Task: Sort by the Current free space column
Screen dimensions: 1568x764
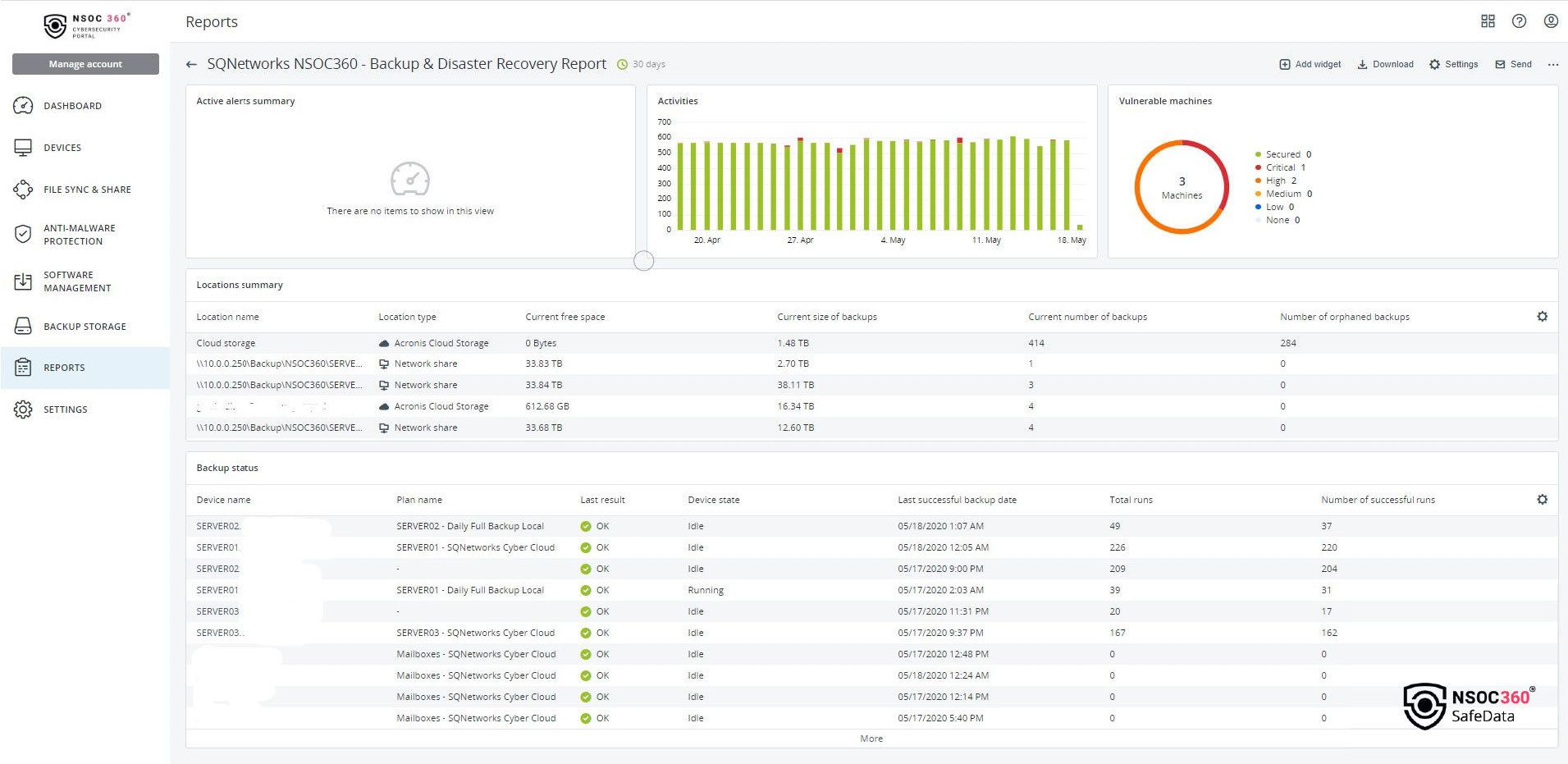Action: (x=565, y=317)
